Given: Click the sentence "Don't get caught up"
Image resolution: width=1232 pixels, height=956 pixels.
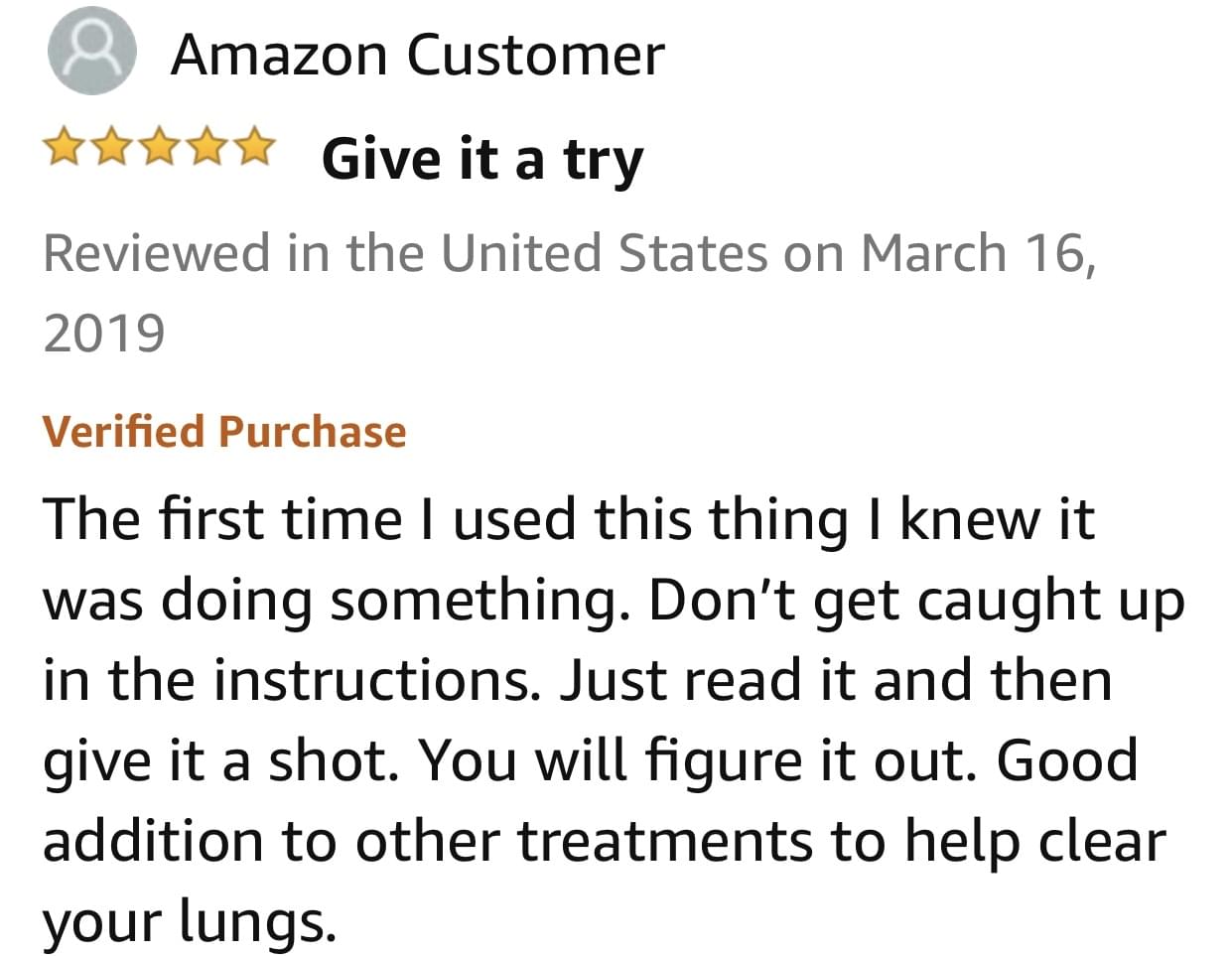Looking at the screenshot, I should tap(916, 602).
